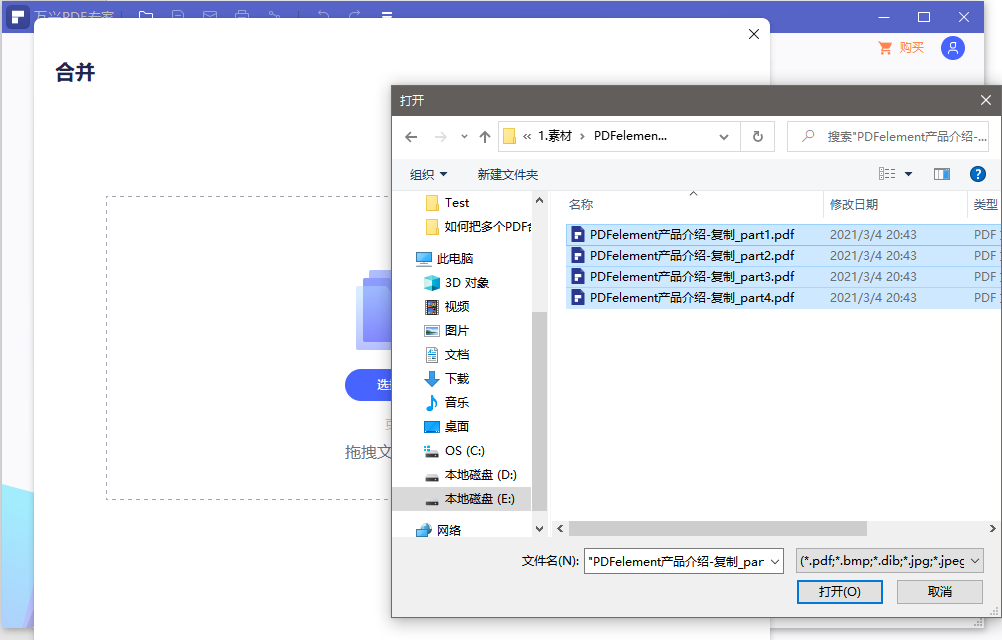The width and height of the screenshot is (1002, 640).
Task: Toggle the preview pane icon
Action: [x=941, y=174]
